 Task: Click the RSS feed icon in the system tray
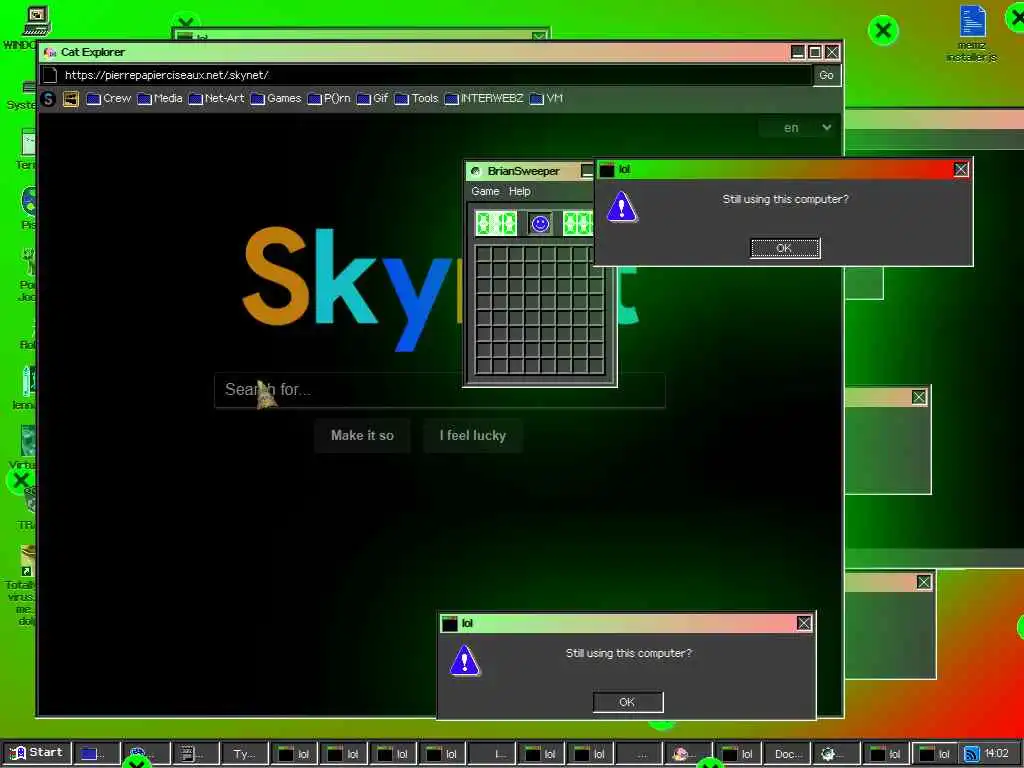(972, 754)
